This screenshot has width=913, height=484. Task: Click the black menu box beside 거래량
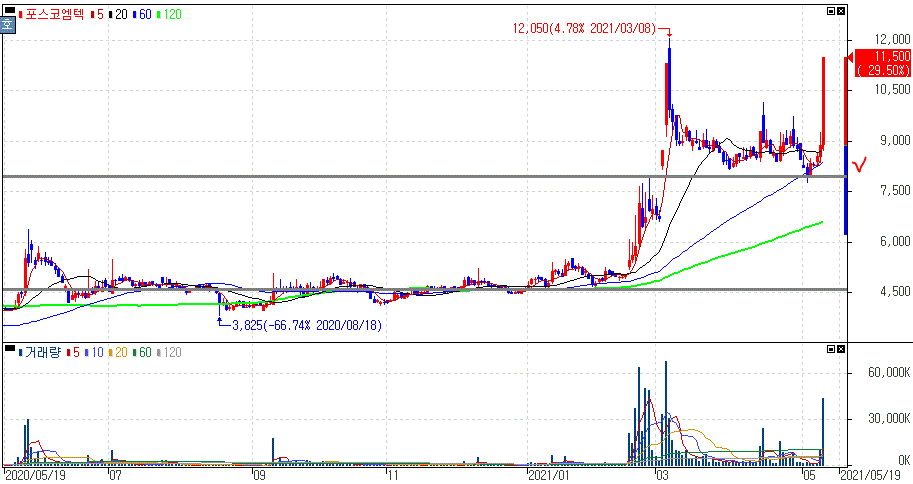tap(9, 348)
